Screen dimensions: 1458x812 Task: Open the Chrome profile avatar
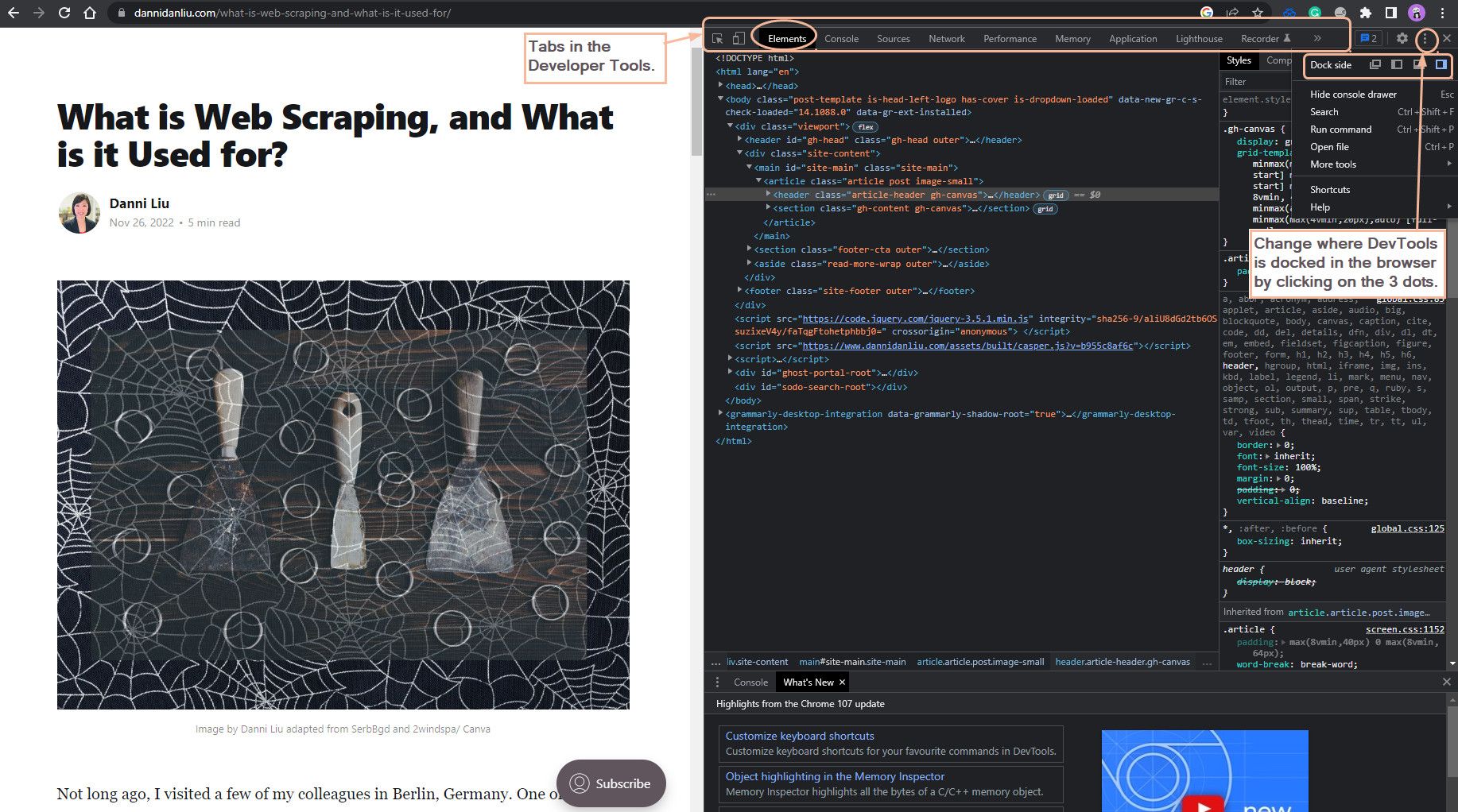coord(1417,13)
